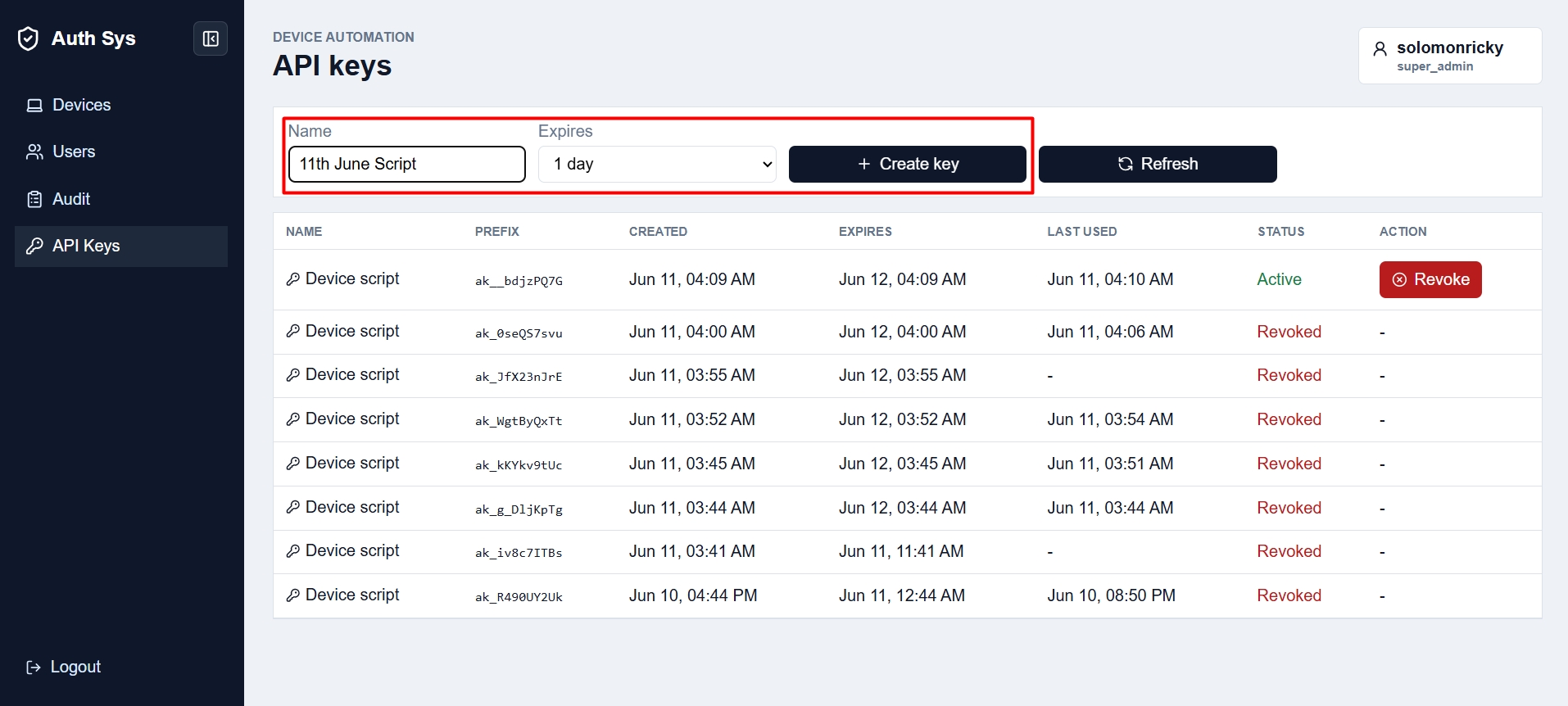Viewport: 1568px width, 706px height.
Task: Click the Logout arrow icon
Action: pyautogui.click(x=34, y=667)
